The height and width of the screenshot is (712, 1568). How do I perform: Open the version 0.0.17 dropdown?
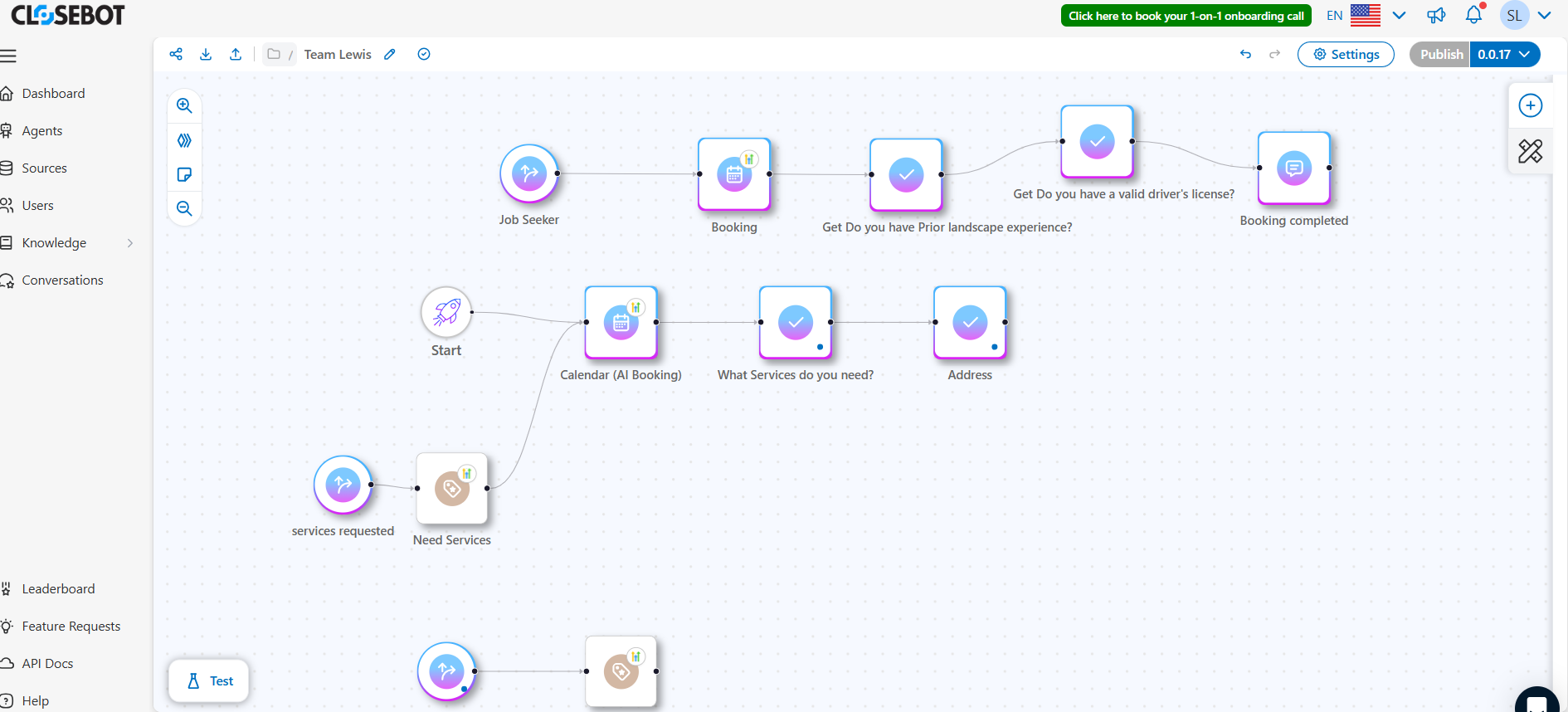point(1505,54)
